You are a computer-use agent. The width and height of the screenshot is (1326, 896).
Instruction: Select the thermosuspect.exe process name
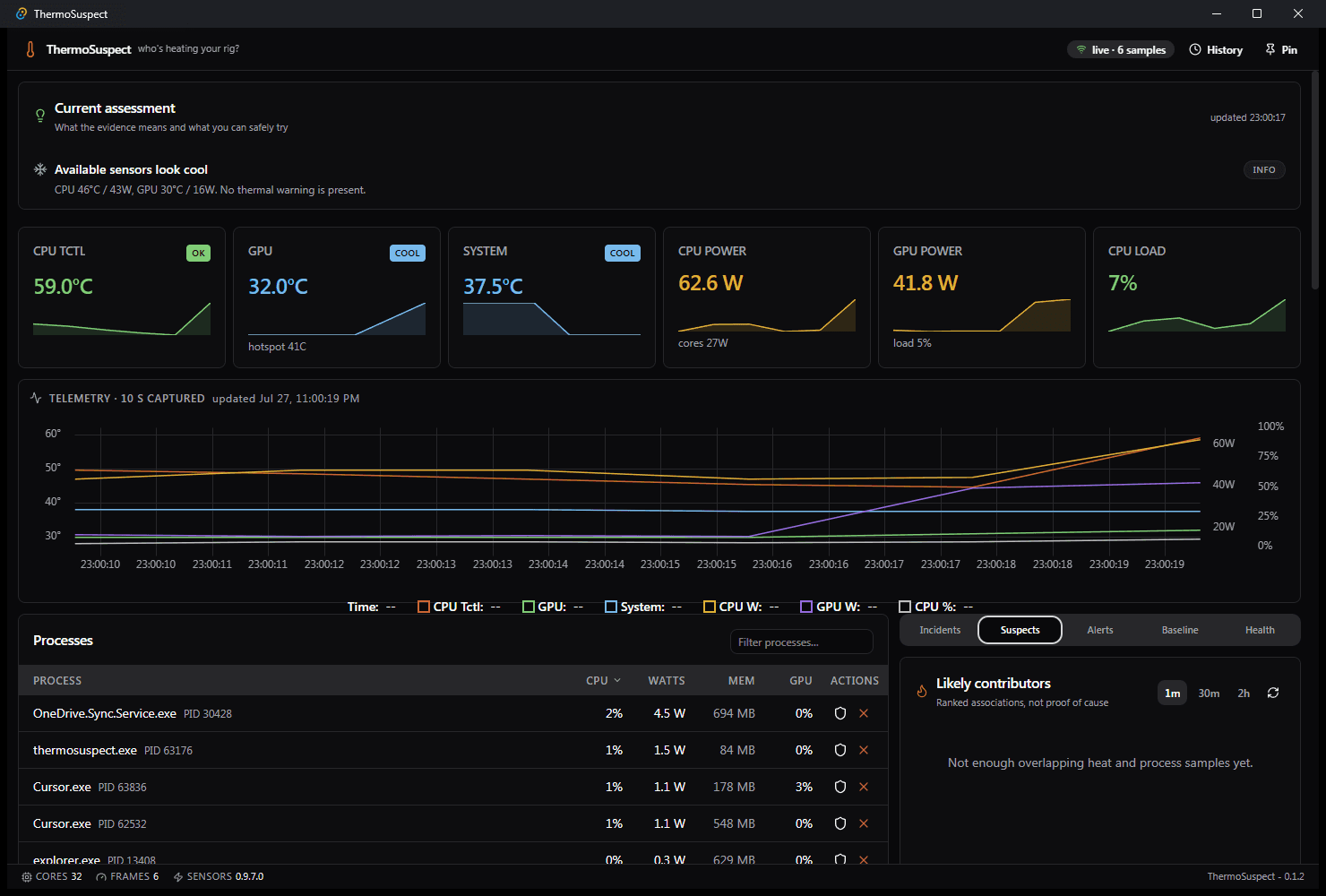coord(85,751)
